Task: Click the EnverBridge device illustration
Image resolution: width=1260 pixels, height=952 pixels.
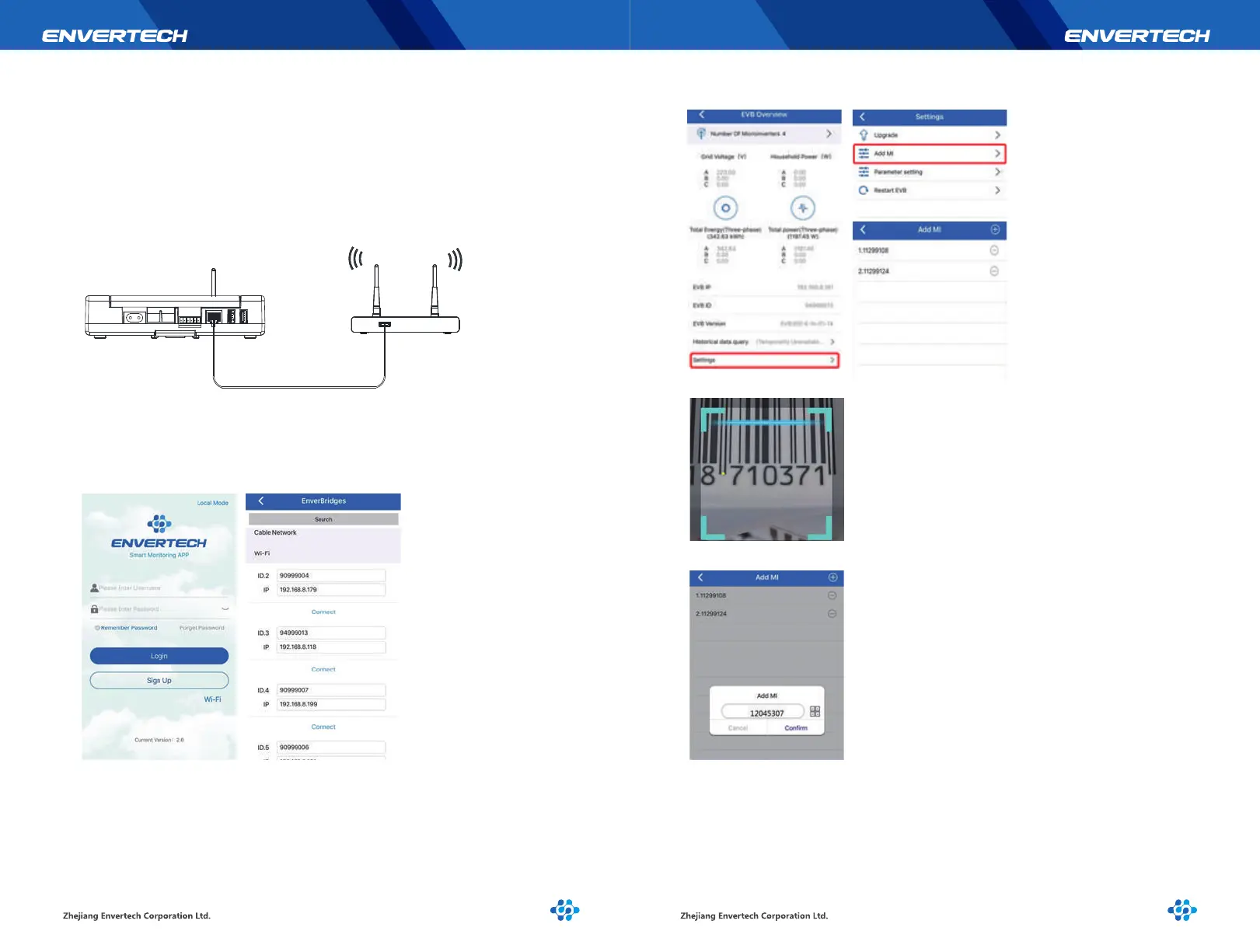Action: pyautogui.click(x=175, y=305)
